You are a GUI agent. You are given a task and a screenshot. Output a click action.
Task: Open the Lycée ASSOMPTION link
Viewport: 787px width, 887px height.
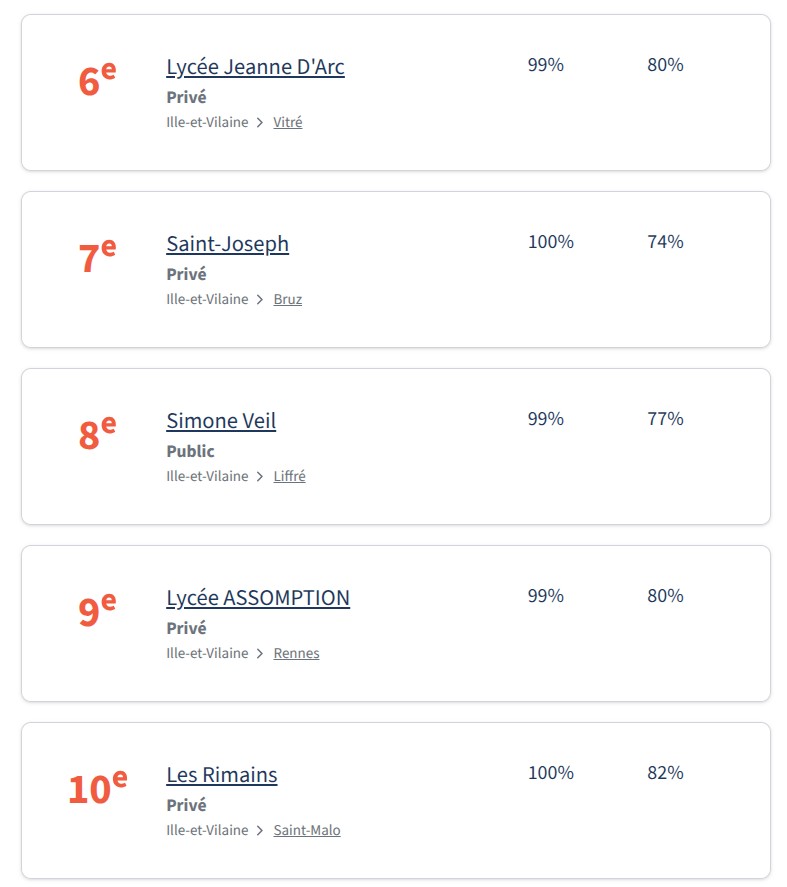coord(258,598)
